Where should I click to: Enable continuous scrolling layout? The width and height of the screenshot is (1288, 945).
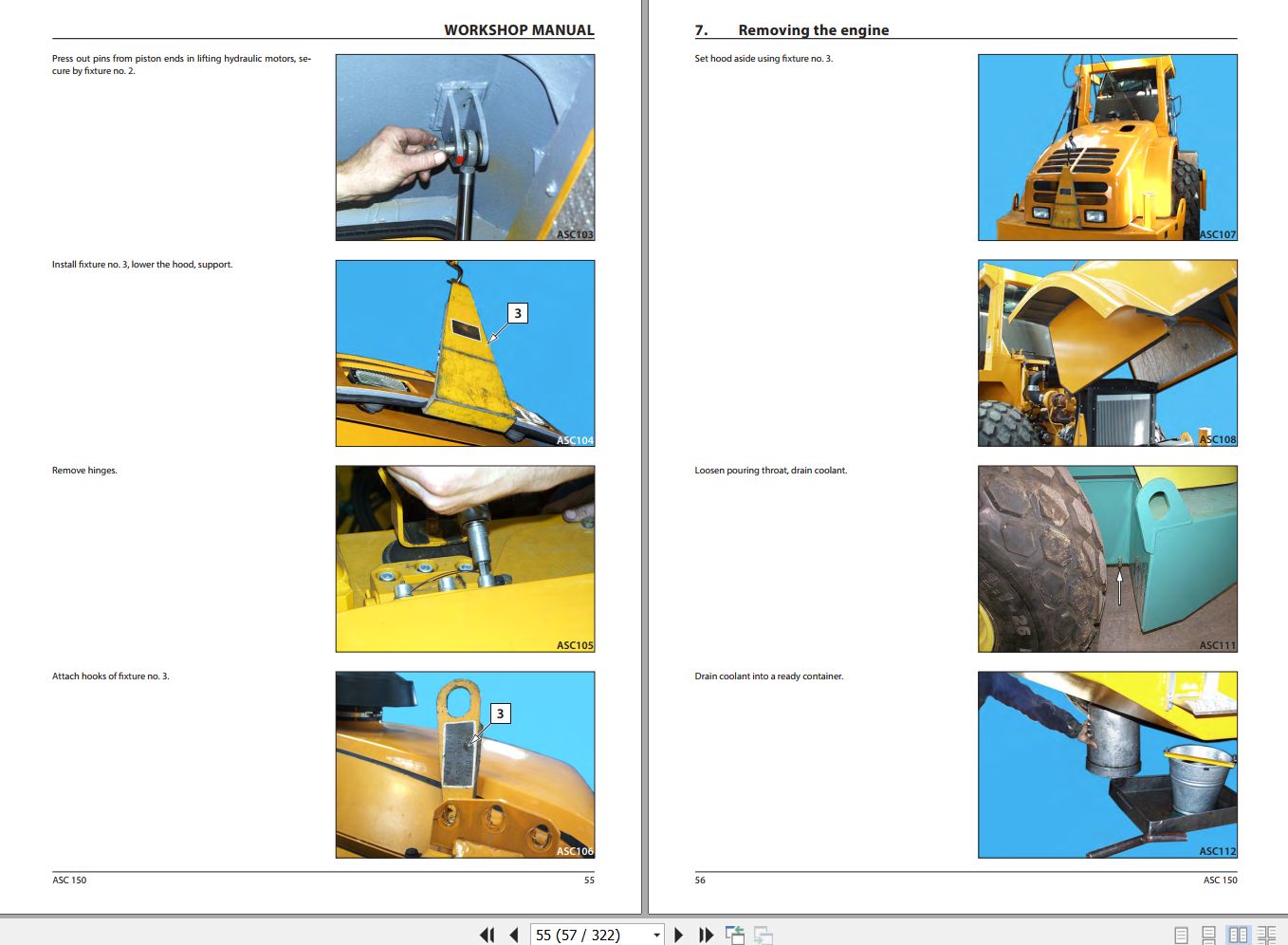(1208, 934)
